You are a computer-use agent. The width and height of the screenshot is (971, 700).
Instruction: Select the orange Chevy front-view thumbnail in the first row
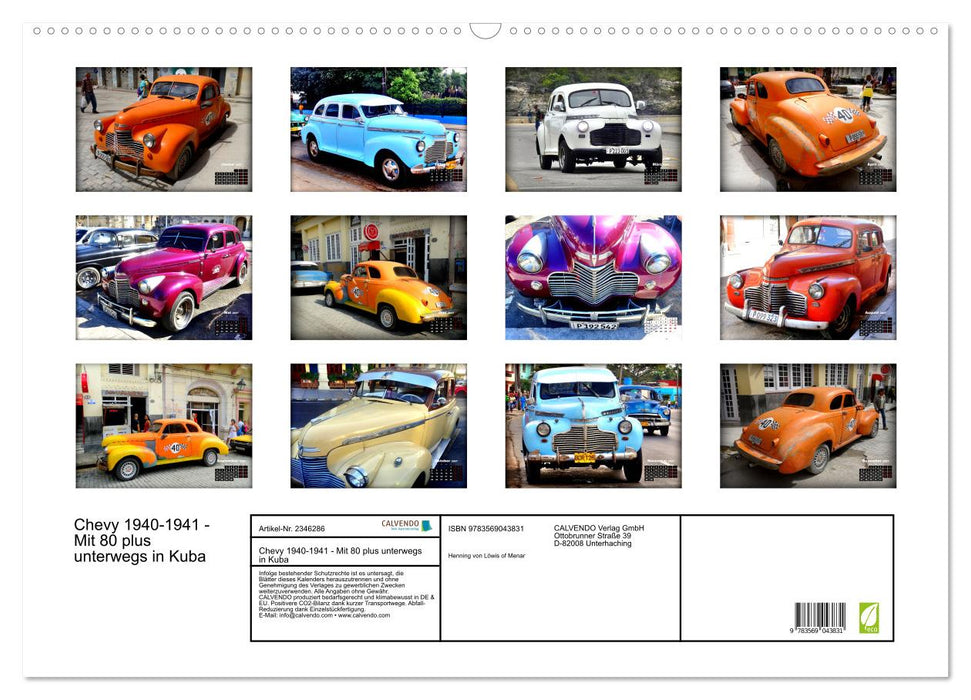click(x=163, y=129)
